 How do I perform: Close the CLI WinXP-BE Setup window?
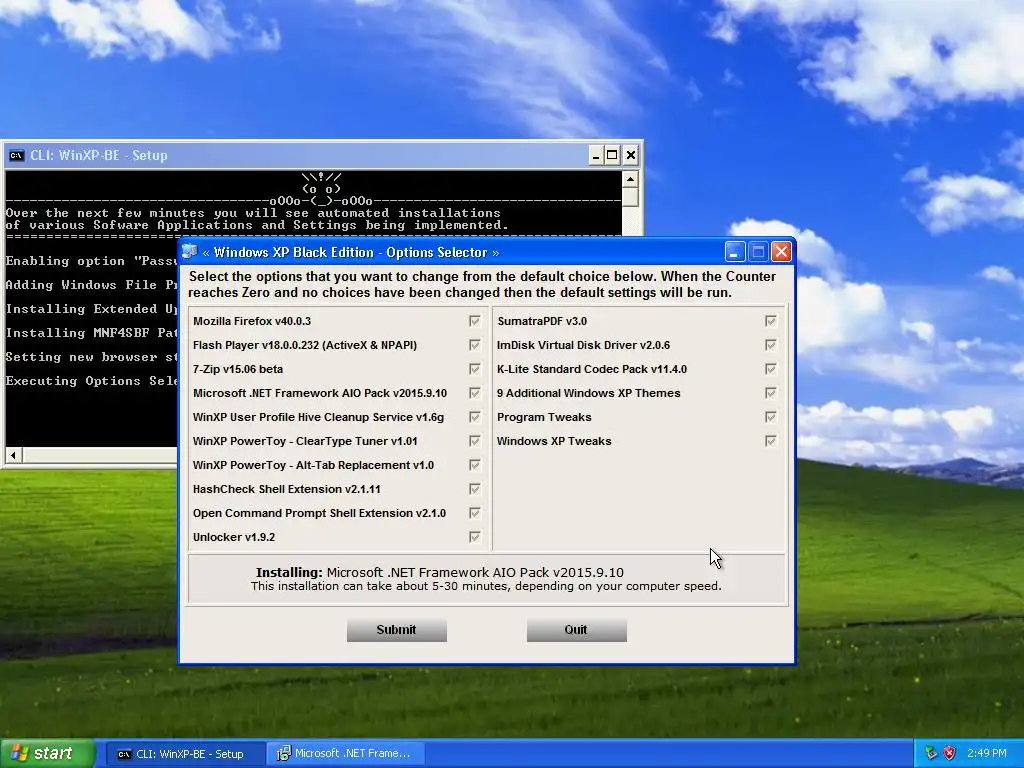coord(630,155)
